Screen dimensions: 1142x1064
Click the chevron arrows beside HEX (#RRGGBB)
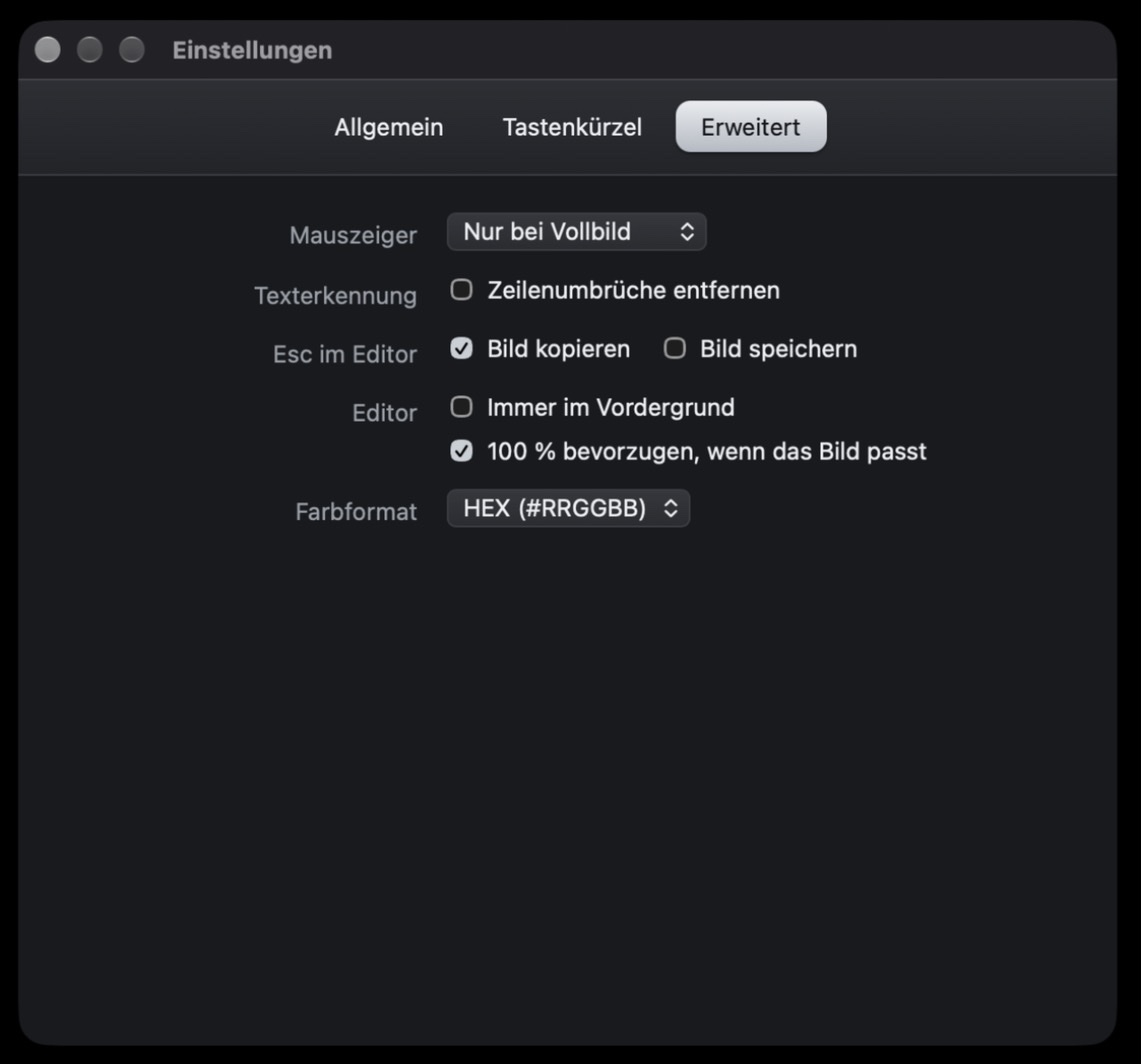point(671,508)
